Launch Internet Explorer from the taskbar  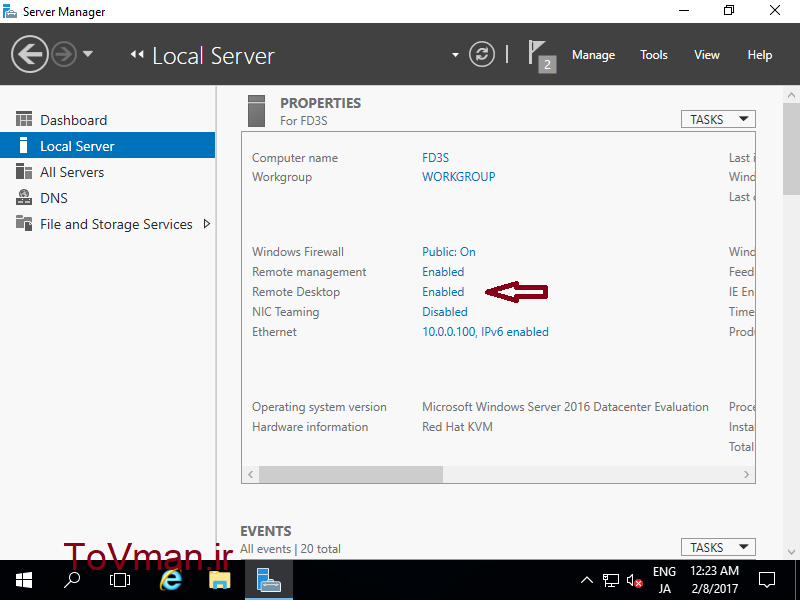click(x=170, y=580)
